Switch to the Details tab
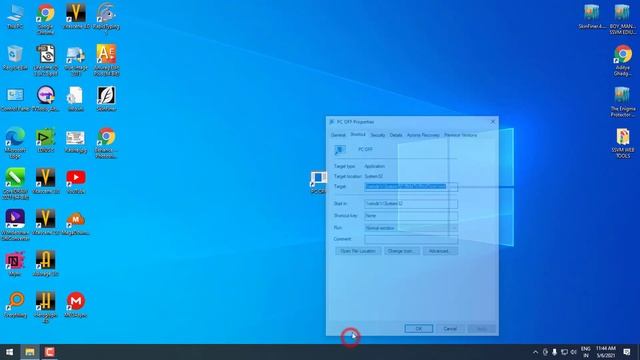The height and width of the screenshot is (360, 640). click(x=396, y=135)
